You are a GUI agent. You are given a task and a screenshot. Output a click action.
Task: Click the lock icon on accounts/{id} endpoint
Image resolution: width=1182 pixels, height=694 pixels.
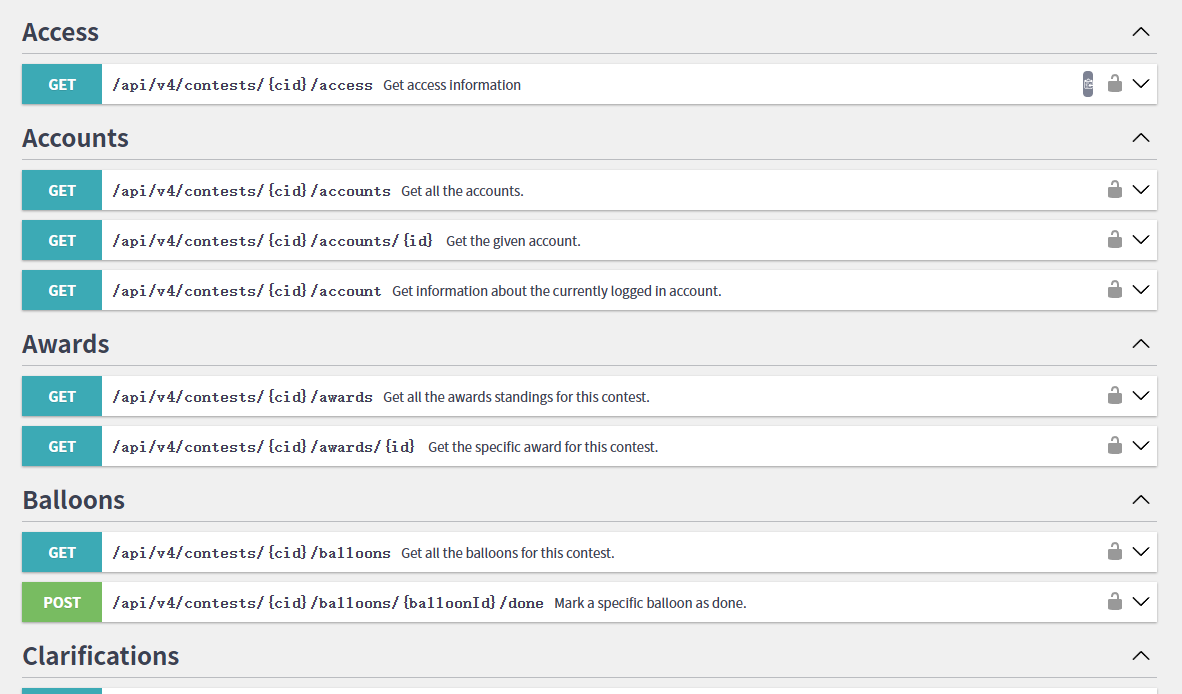tap(1115, 240)
